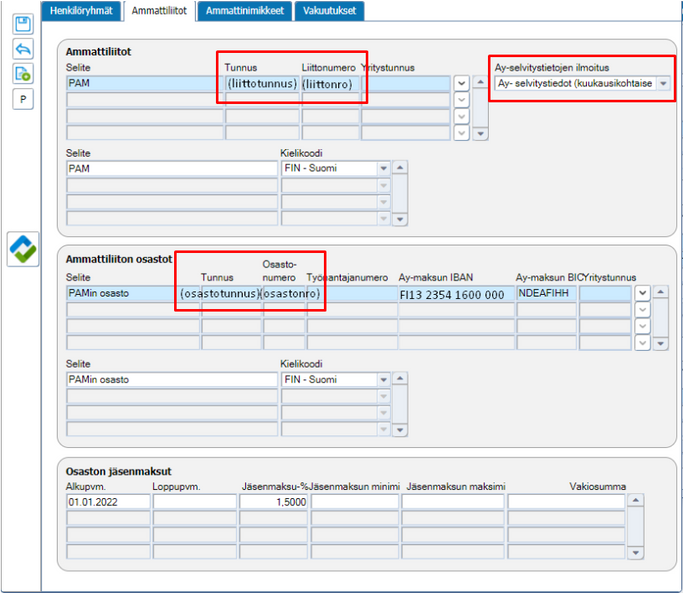This screenshot has width=683, height=593.
Task: Click the save (floppy disk) icon
Action: click(x=23, y=24)
